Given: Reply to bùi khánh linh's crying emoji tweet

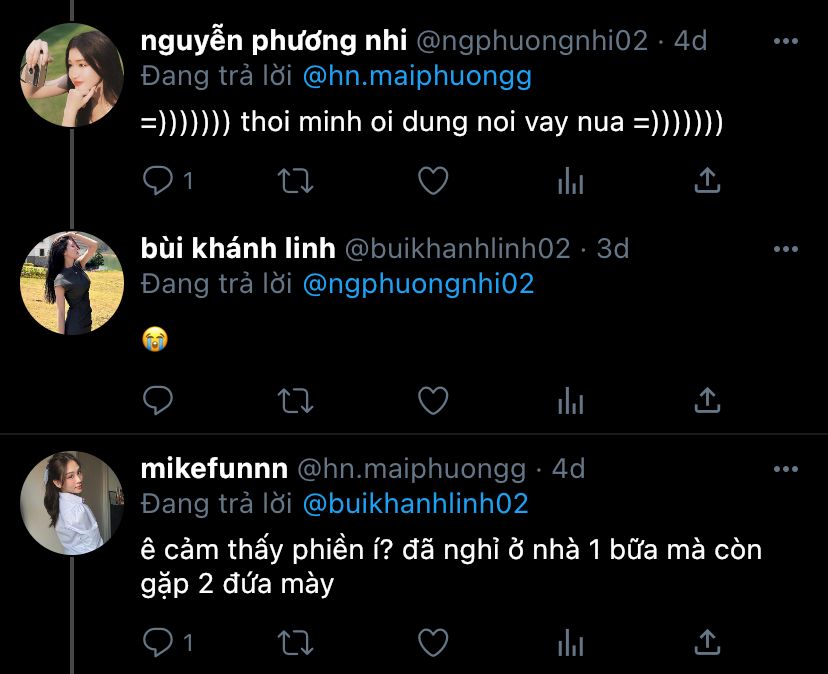Looking at the screenshot, I should coord(158,400).
